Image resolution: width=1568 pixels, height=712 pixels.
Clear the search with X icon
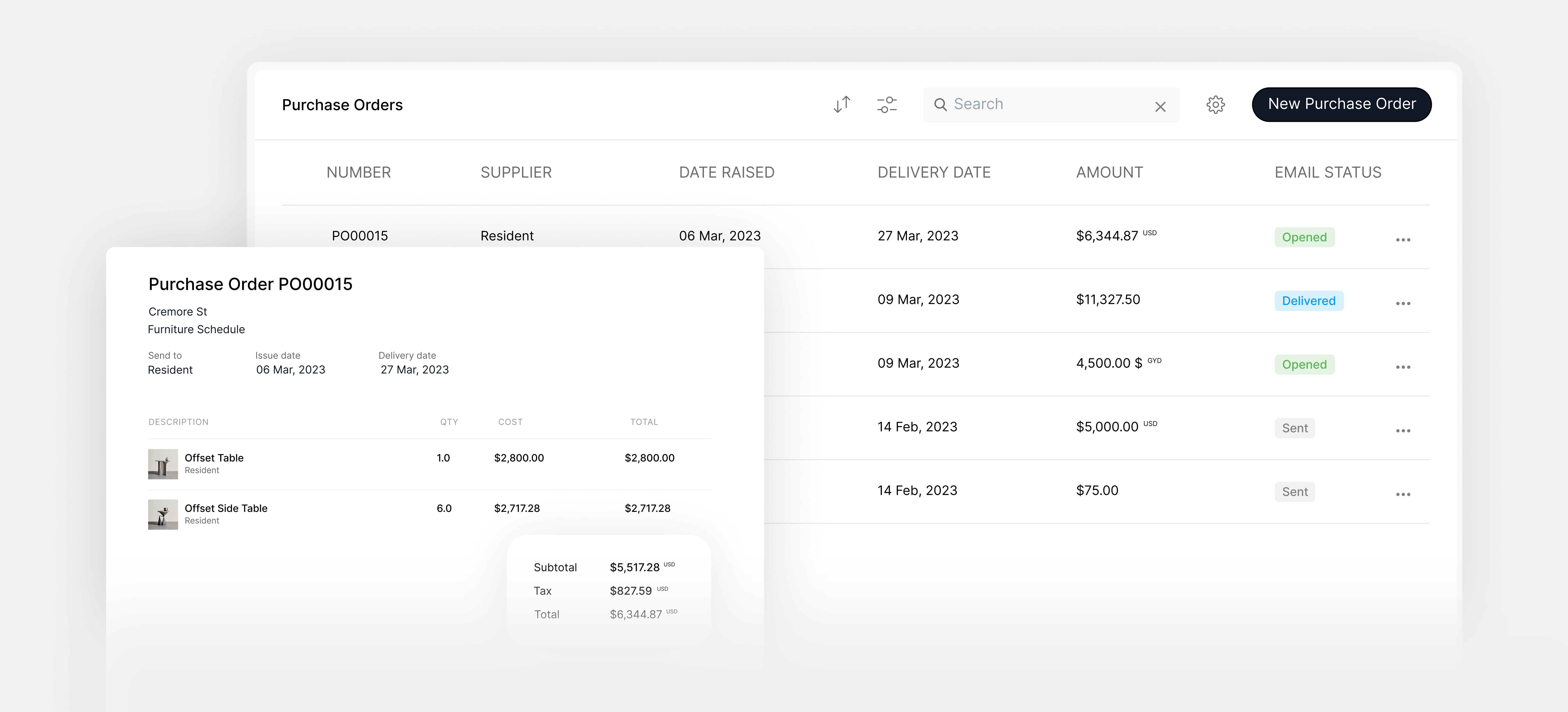(x=1160, y=107)
